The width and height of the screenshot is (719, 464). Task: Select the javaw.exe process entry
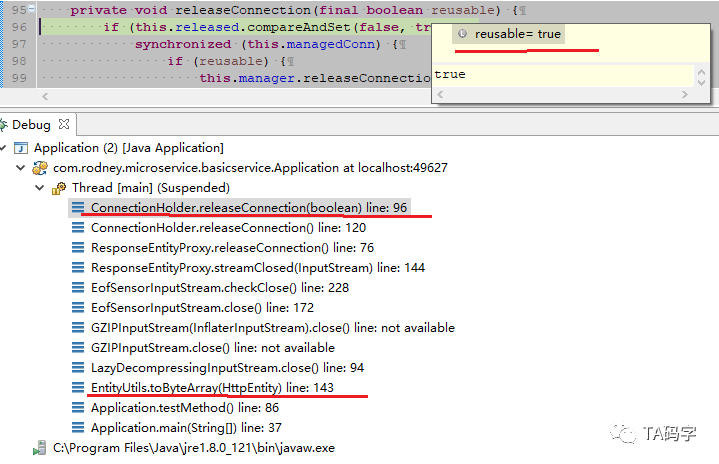pos(194,448)
